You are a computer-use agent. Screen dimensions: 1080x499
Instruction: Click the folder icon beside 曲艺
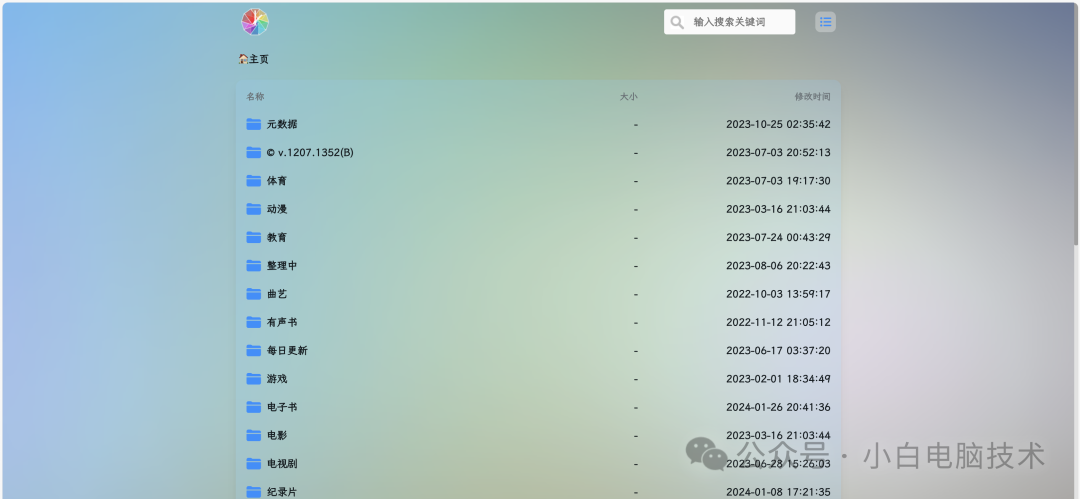click(253, 294)
